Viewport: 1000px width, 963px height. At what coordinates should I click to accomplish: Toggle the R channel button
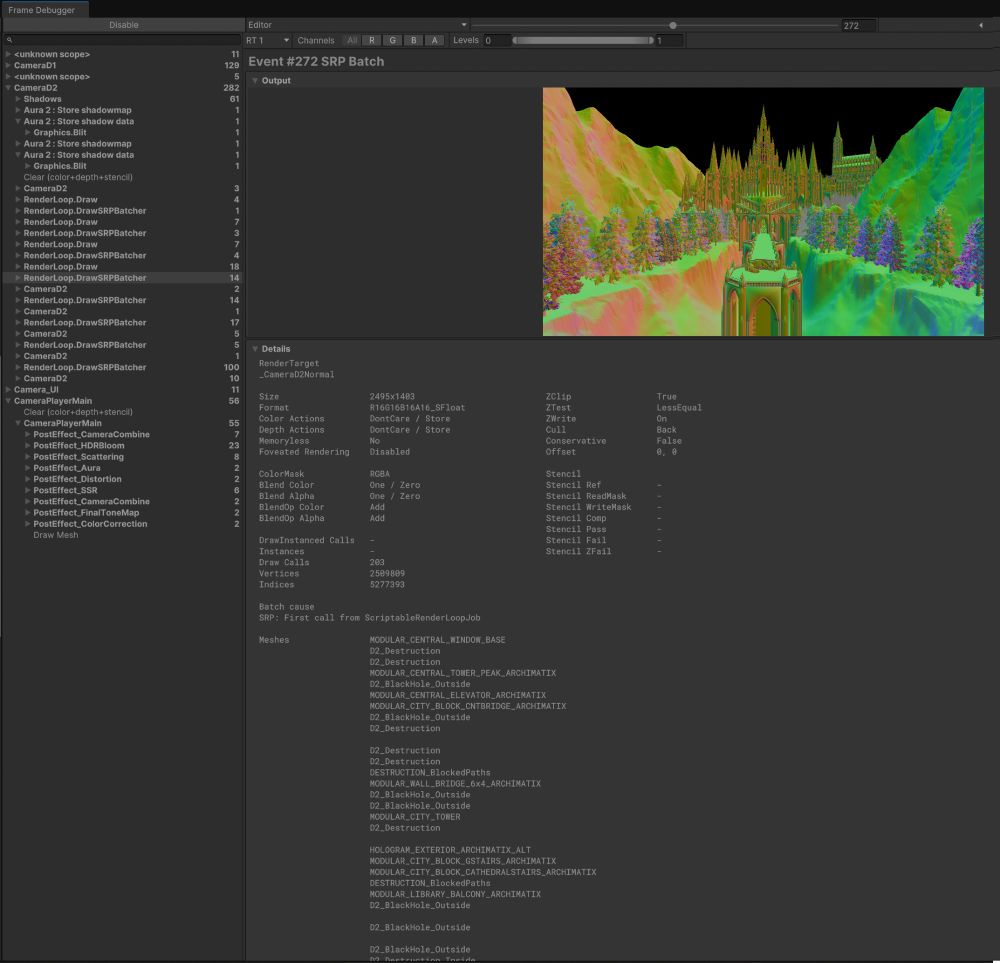point(372,40)
